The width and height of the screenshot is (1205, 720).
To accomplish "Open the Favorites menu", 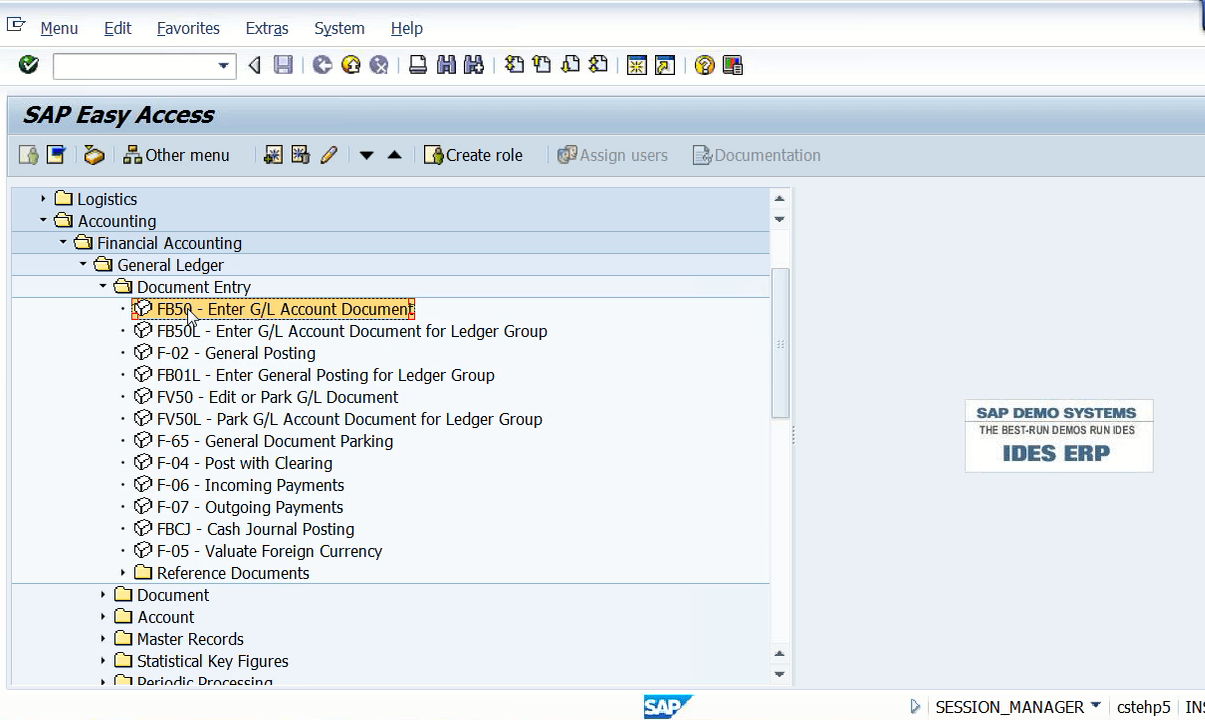I will [188, 28].
